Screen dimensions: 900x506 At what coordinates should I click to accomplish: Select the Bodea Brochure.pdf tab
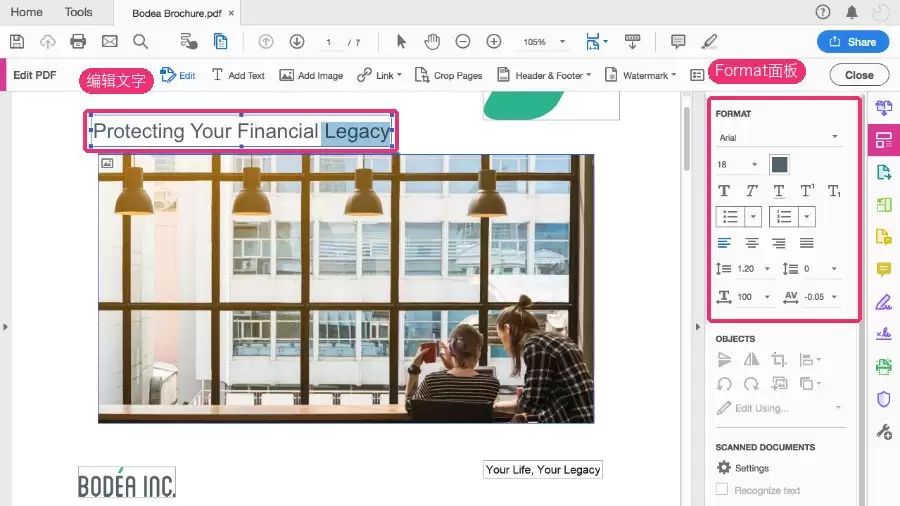[176, 13]
